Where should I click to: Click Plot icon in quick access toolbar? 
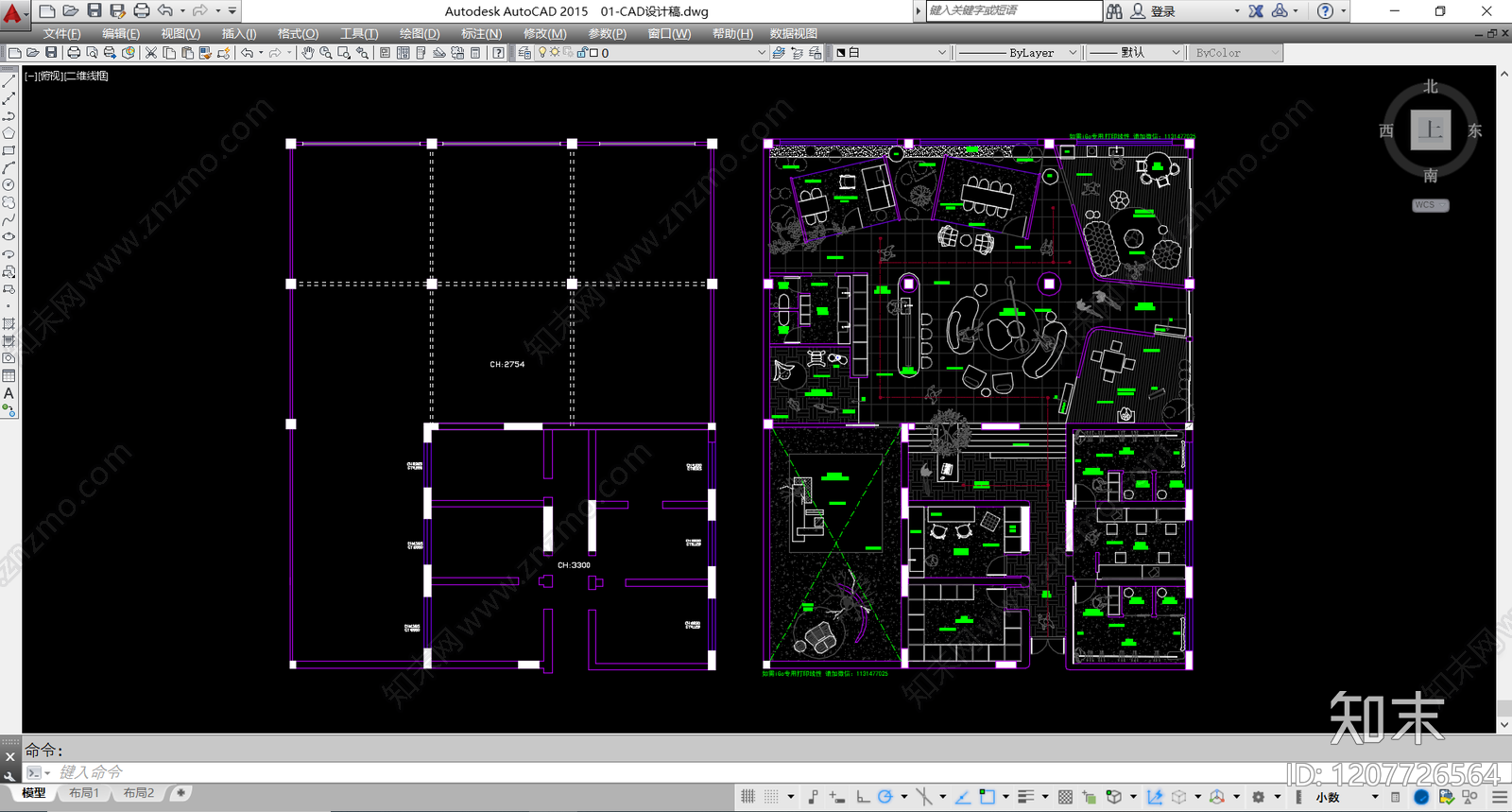[142, 10]
